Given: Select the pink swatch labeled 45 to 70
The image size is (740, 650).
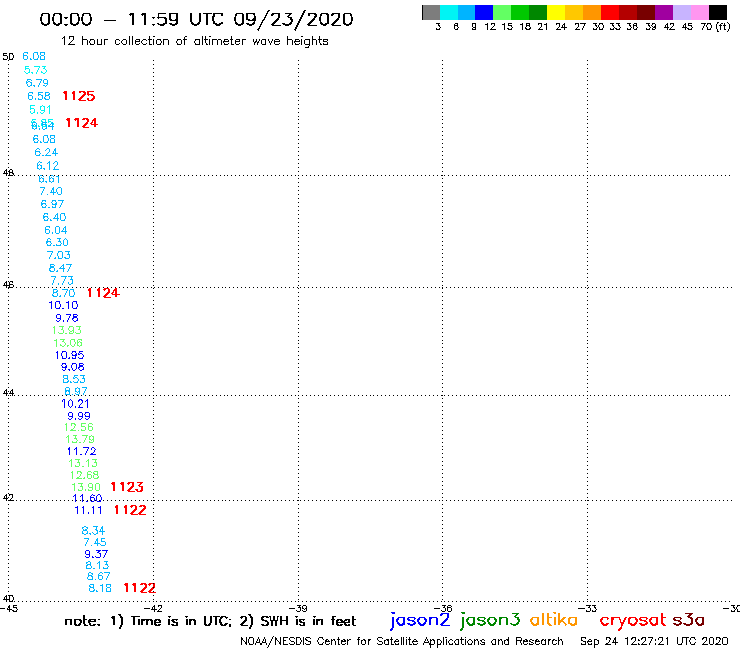Looking at the screenshot, I should coord(700,12).
